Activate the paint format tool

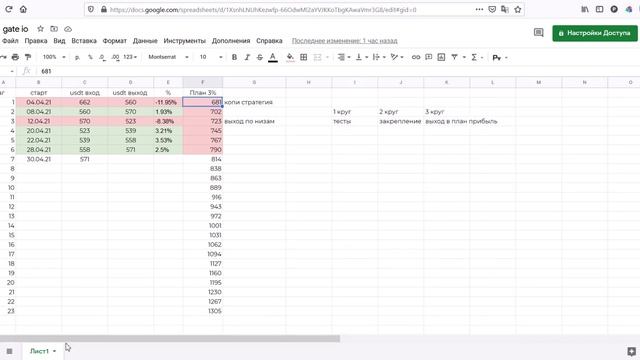tap(28, 57)
